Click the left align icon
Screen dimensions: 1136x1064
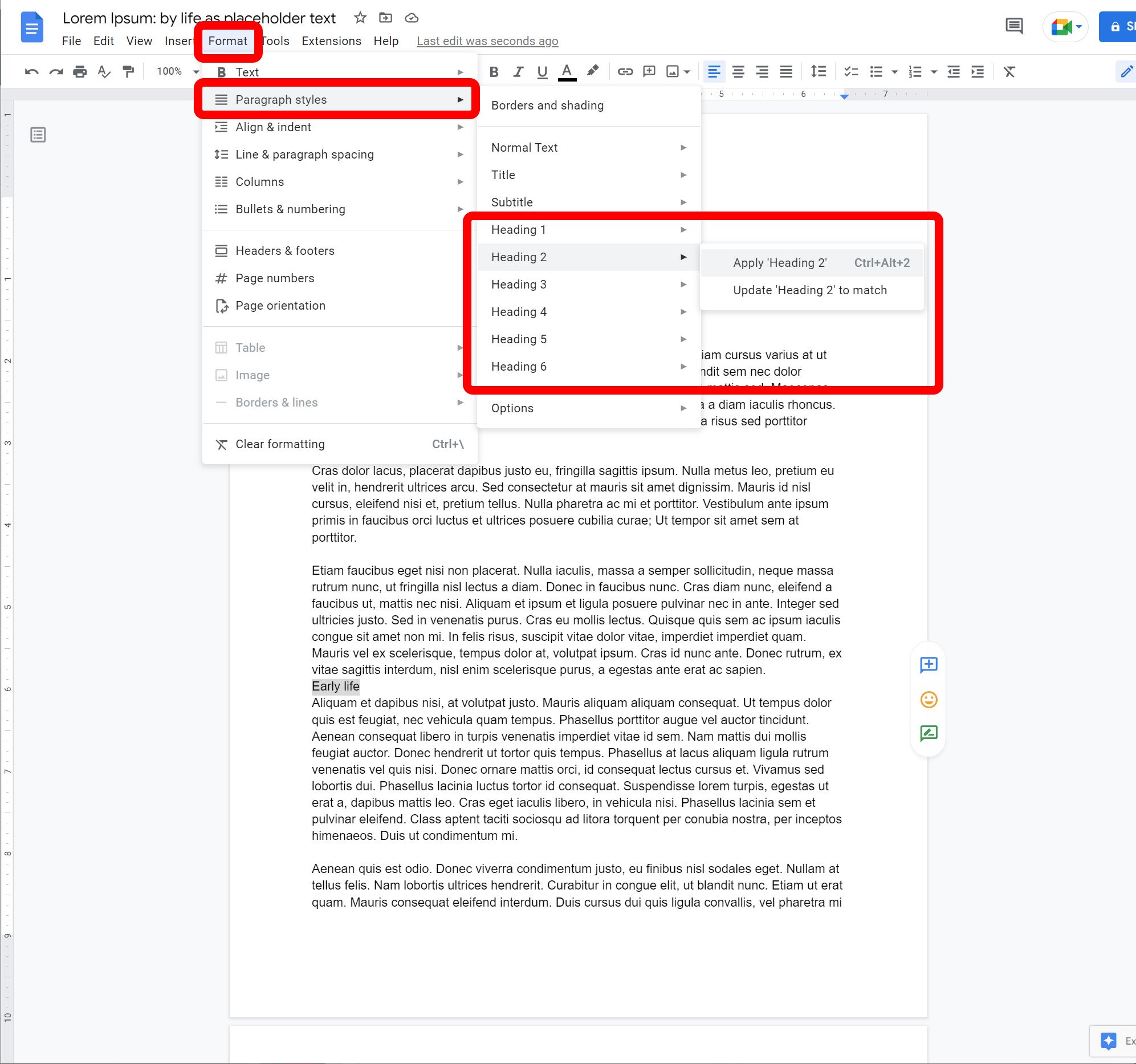714,71
